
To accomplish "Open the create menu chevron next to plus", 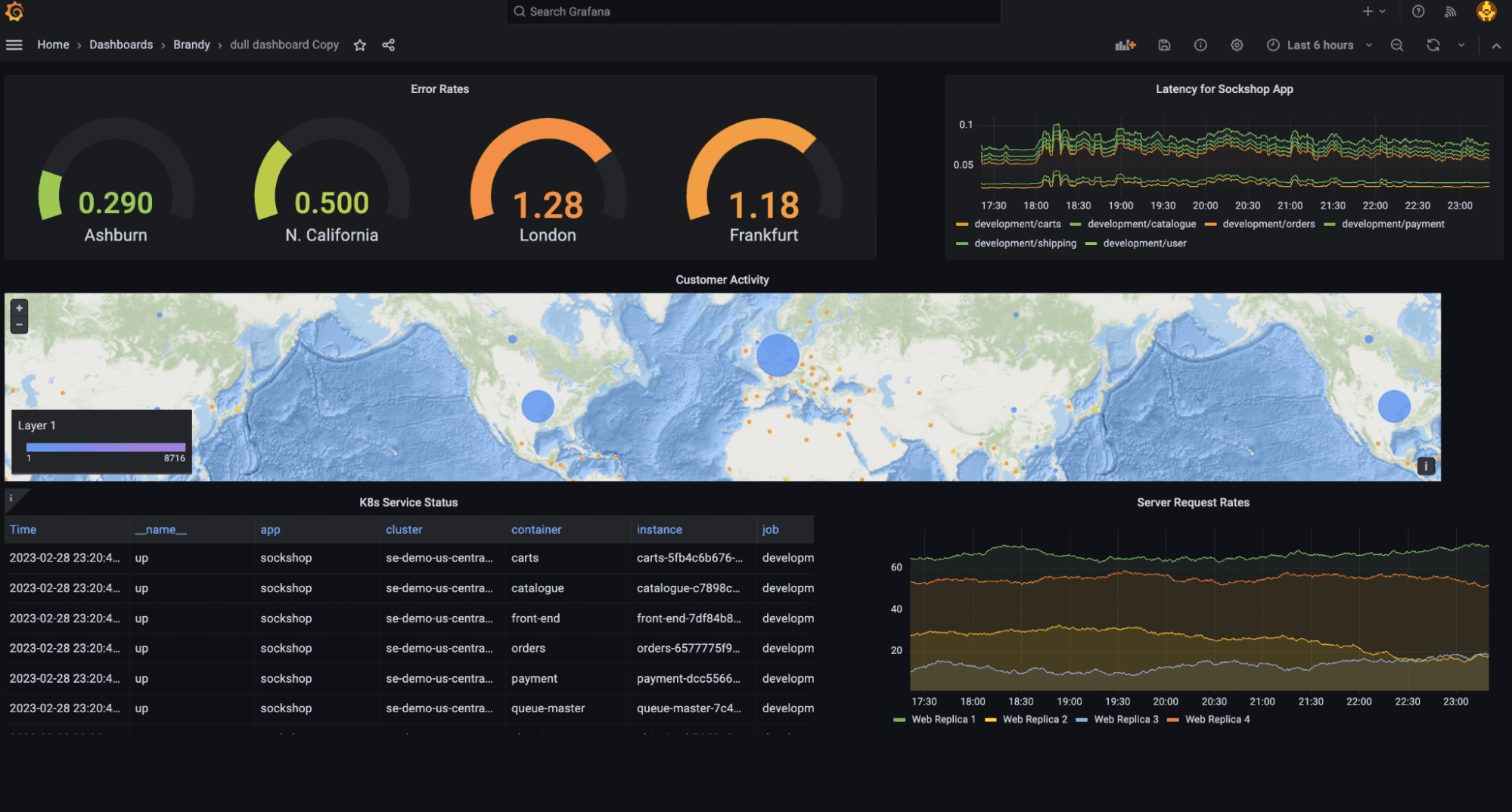I will (1381, 11).
